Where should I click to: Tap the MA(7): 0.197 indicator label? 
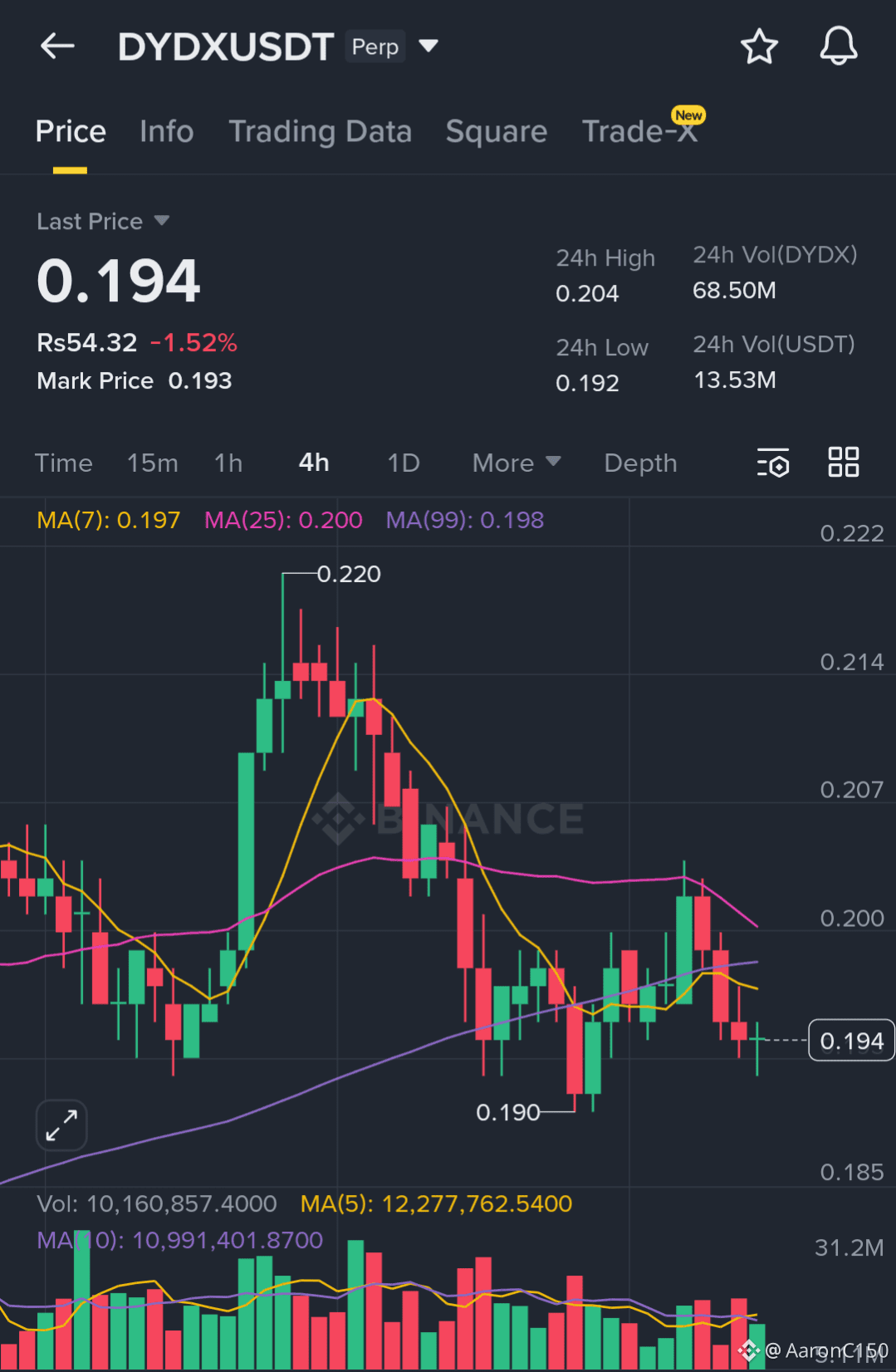tap(109, 520)
